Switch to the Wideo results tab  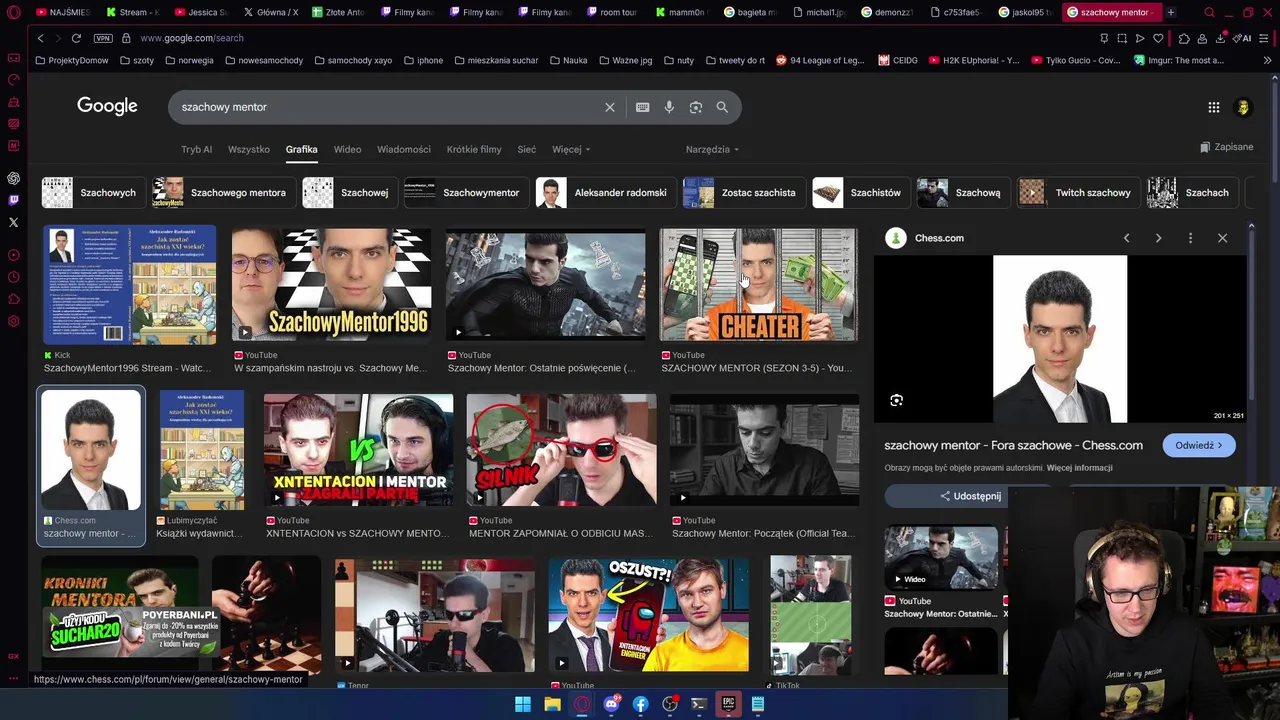pos(347,149)
